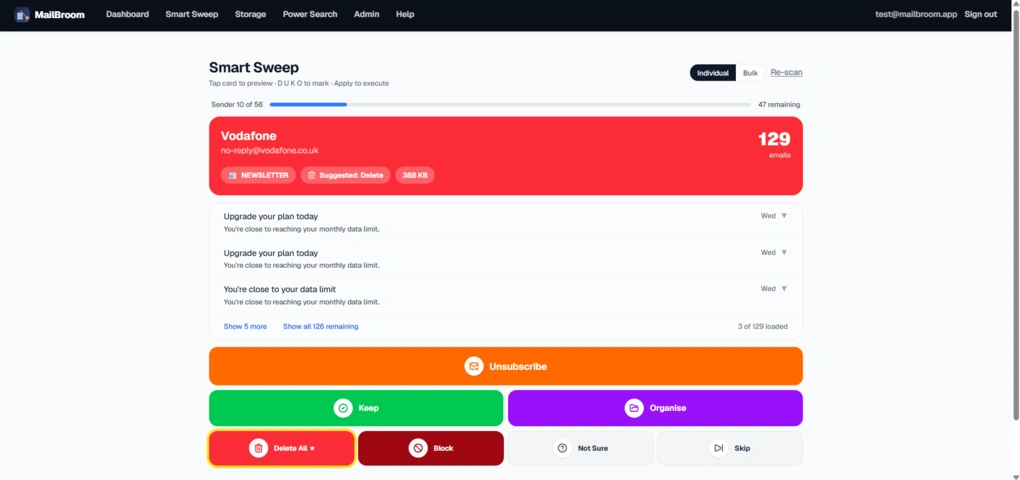Image resolution: width=1020 pixels, height=480 pixels.
Task: Click Show all 126 remaining link
Action: point(321,327)
